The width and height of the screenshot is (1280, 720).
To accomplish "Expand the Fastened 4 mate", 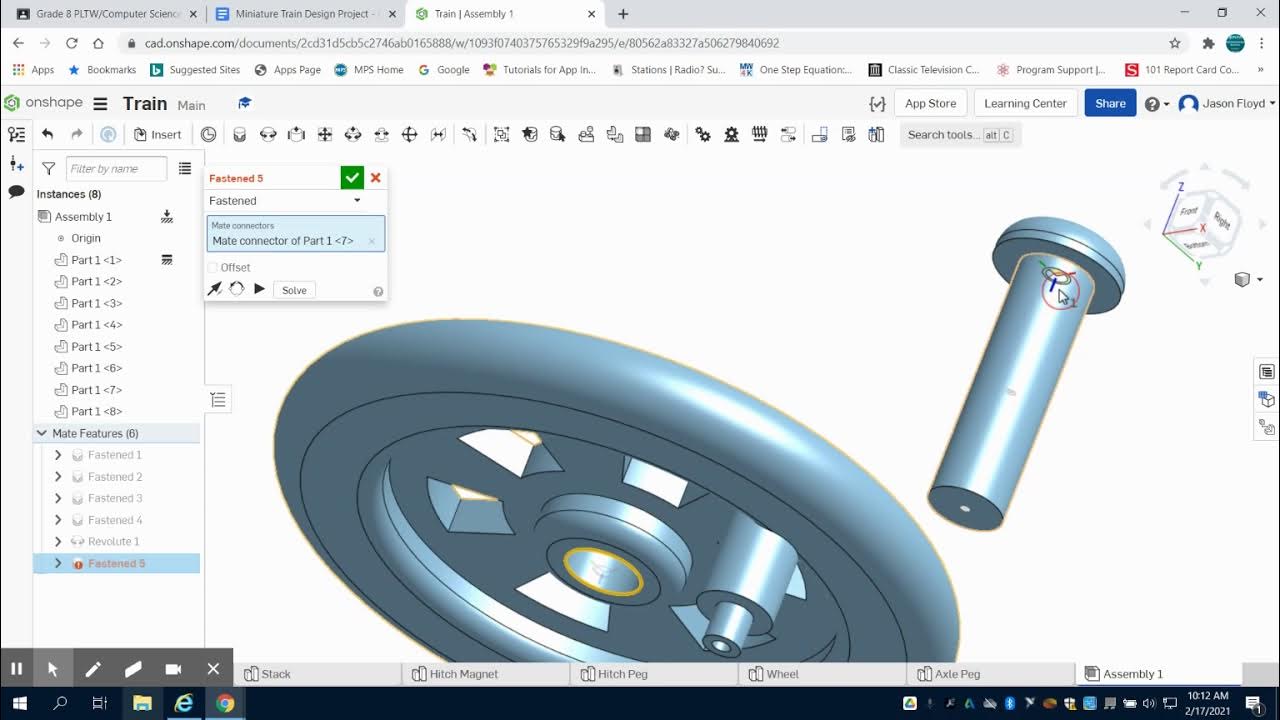I will click(58, 520).
